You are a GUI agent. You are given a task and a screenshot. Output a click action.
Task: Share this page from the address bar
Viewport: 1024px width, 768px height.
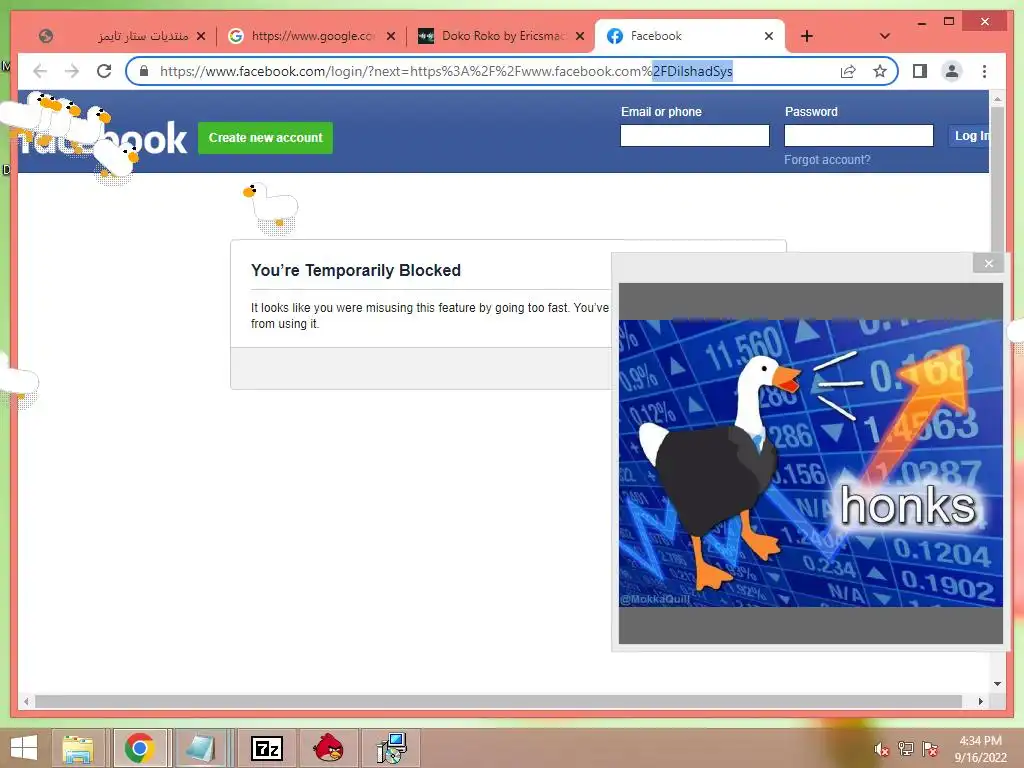pos(848,71)
